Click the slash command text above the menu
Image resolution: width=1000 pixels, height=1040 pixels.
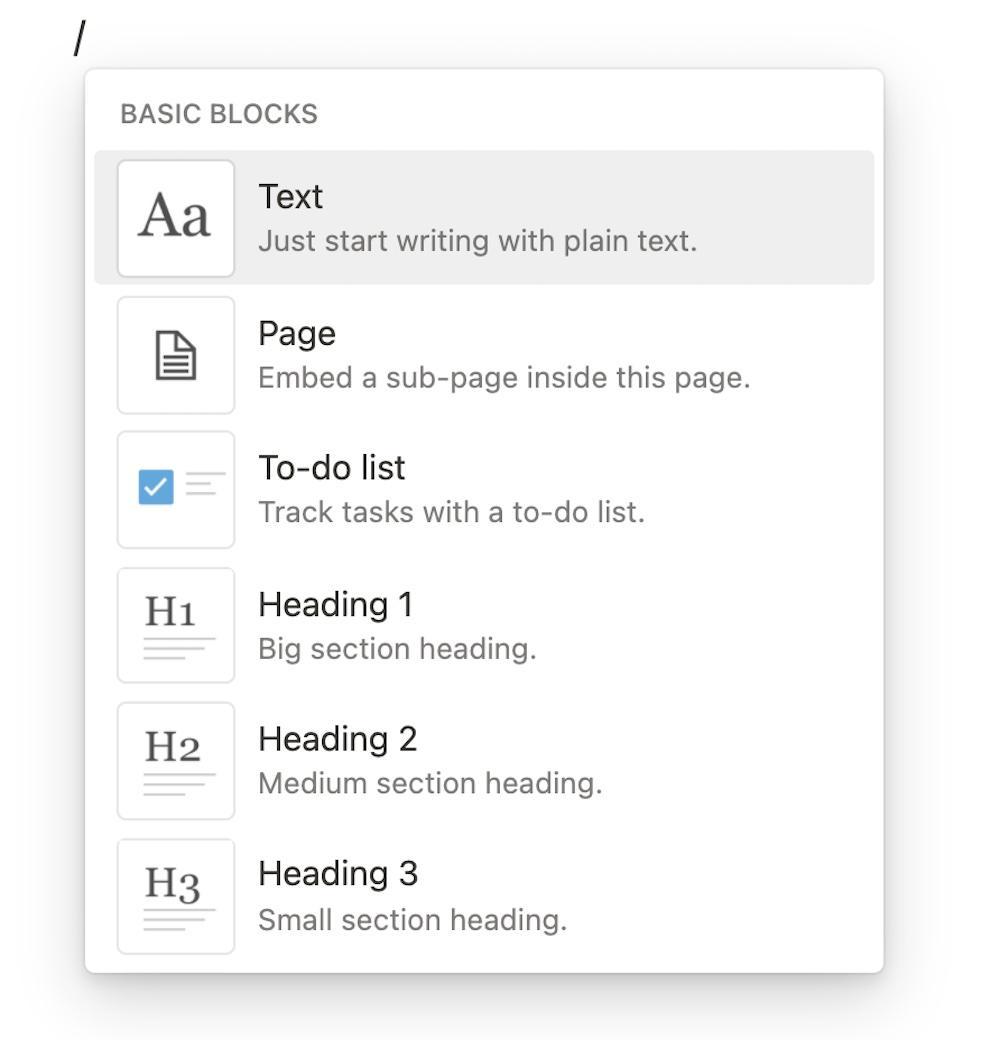tap(80, 40)
